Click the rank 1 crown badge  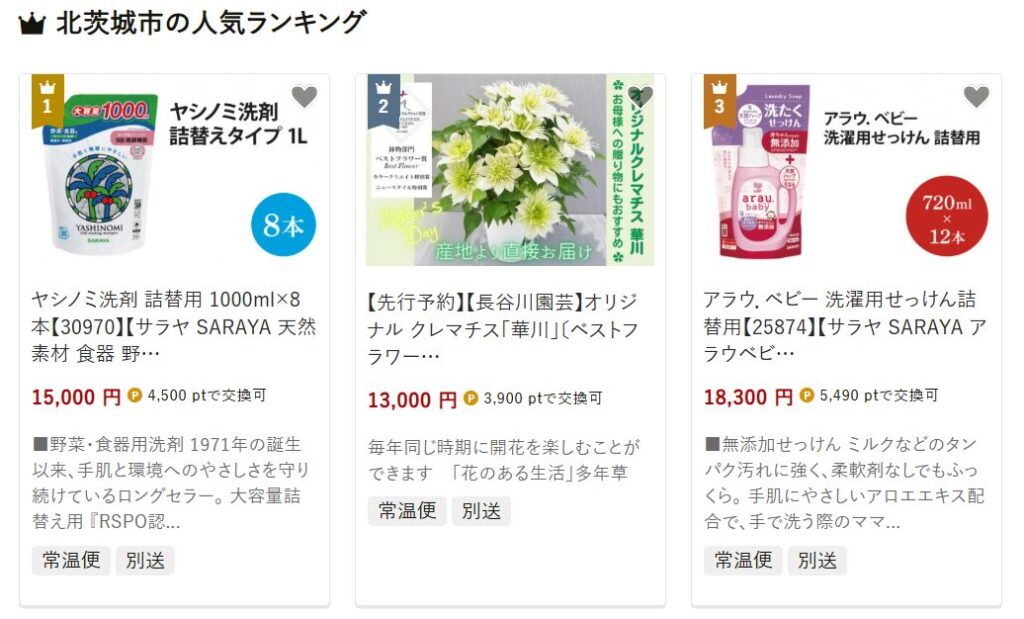48,99
